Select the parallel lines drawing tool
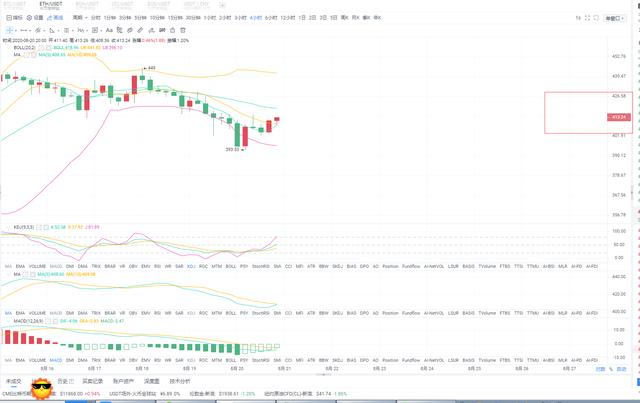 66,30
